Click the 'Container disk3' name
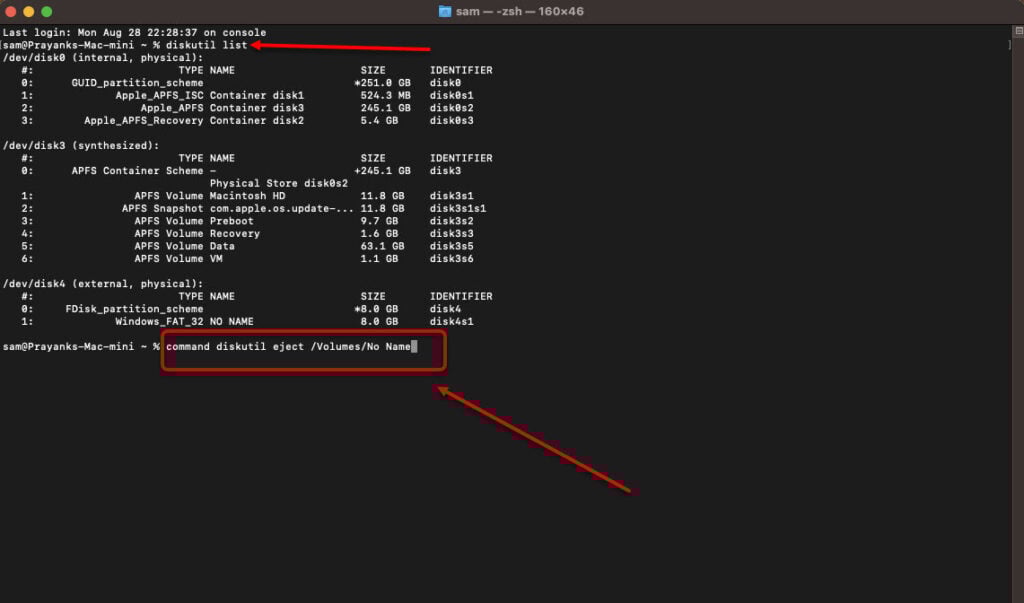This screenshot has width=1024, height=603. click(257, 108)
